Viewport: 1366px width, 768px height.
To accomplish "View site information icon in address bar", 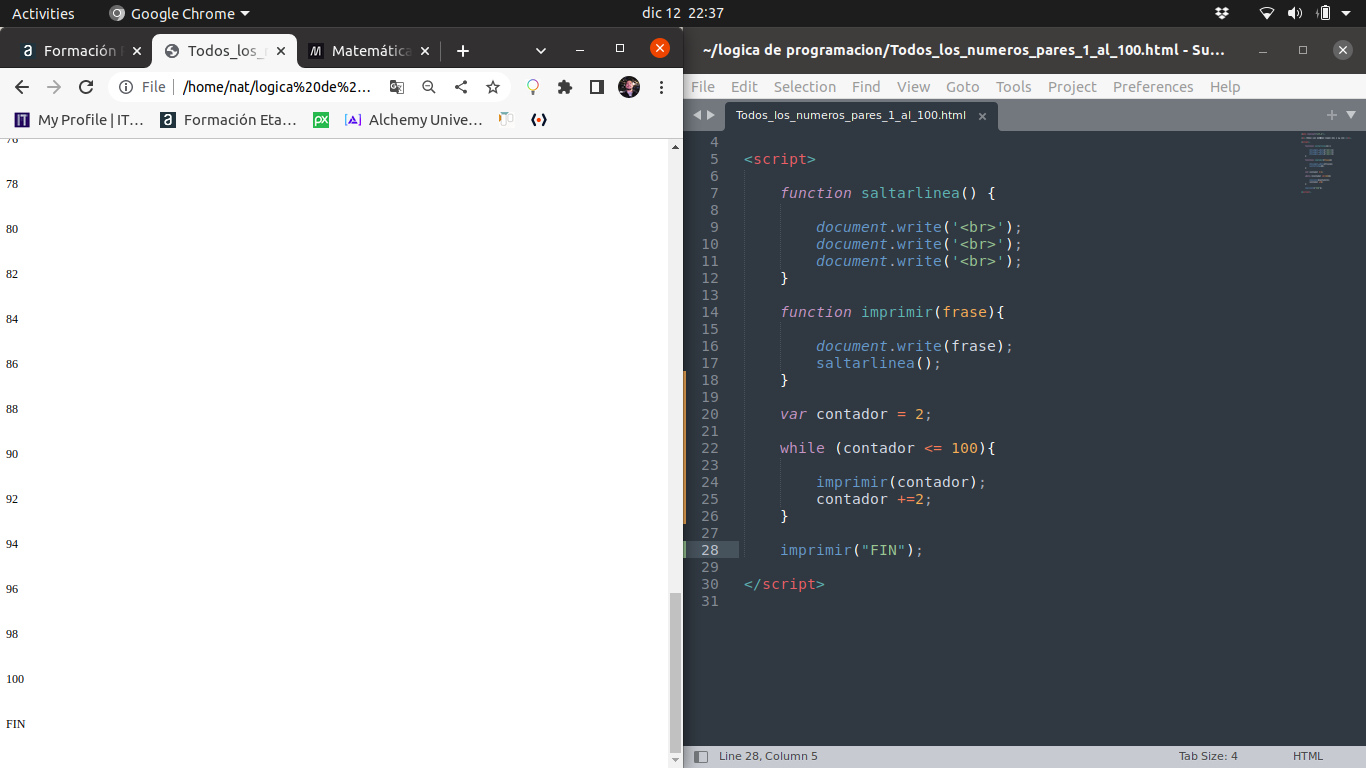I will 126,87.
